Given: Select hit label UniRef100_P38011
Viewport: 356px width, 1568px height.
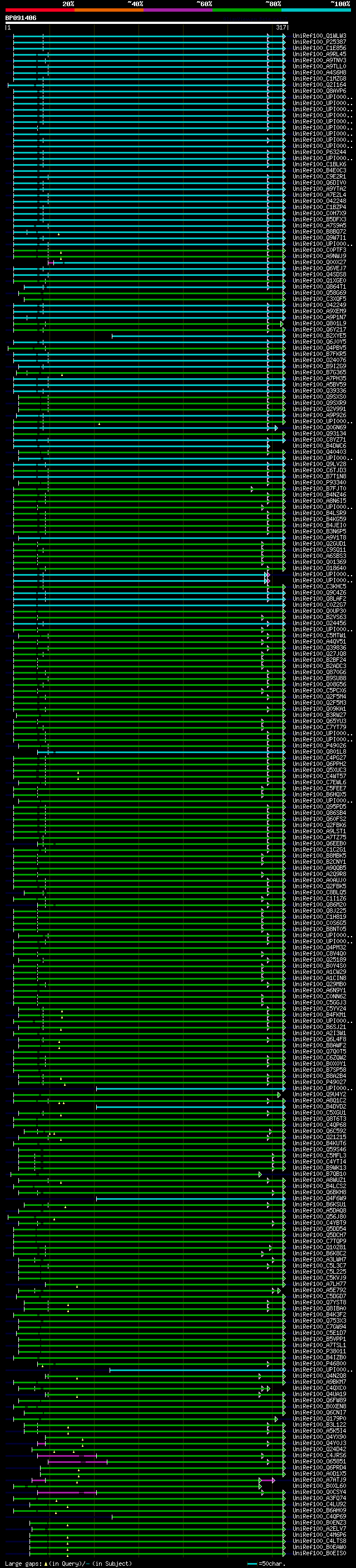Looking at the screenshot, I should click(319, 1351).
